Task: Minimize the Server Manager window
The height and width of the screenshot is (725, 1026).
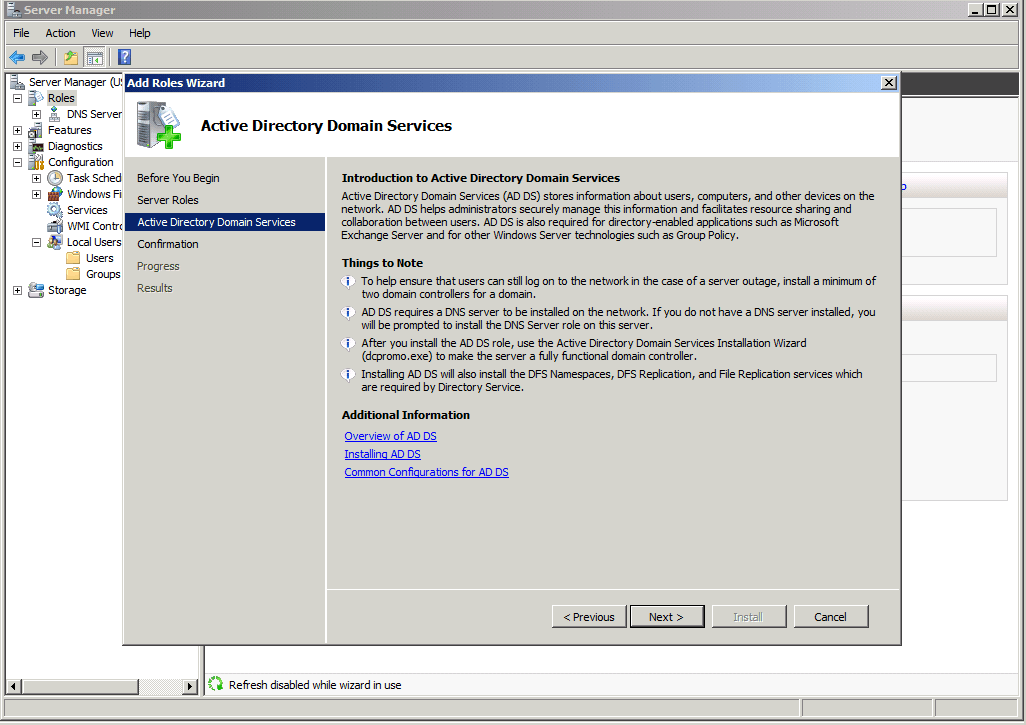Action: pos(976,9)
